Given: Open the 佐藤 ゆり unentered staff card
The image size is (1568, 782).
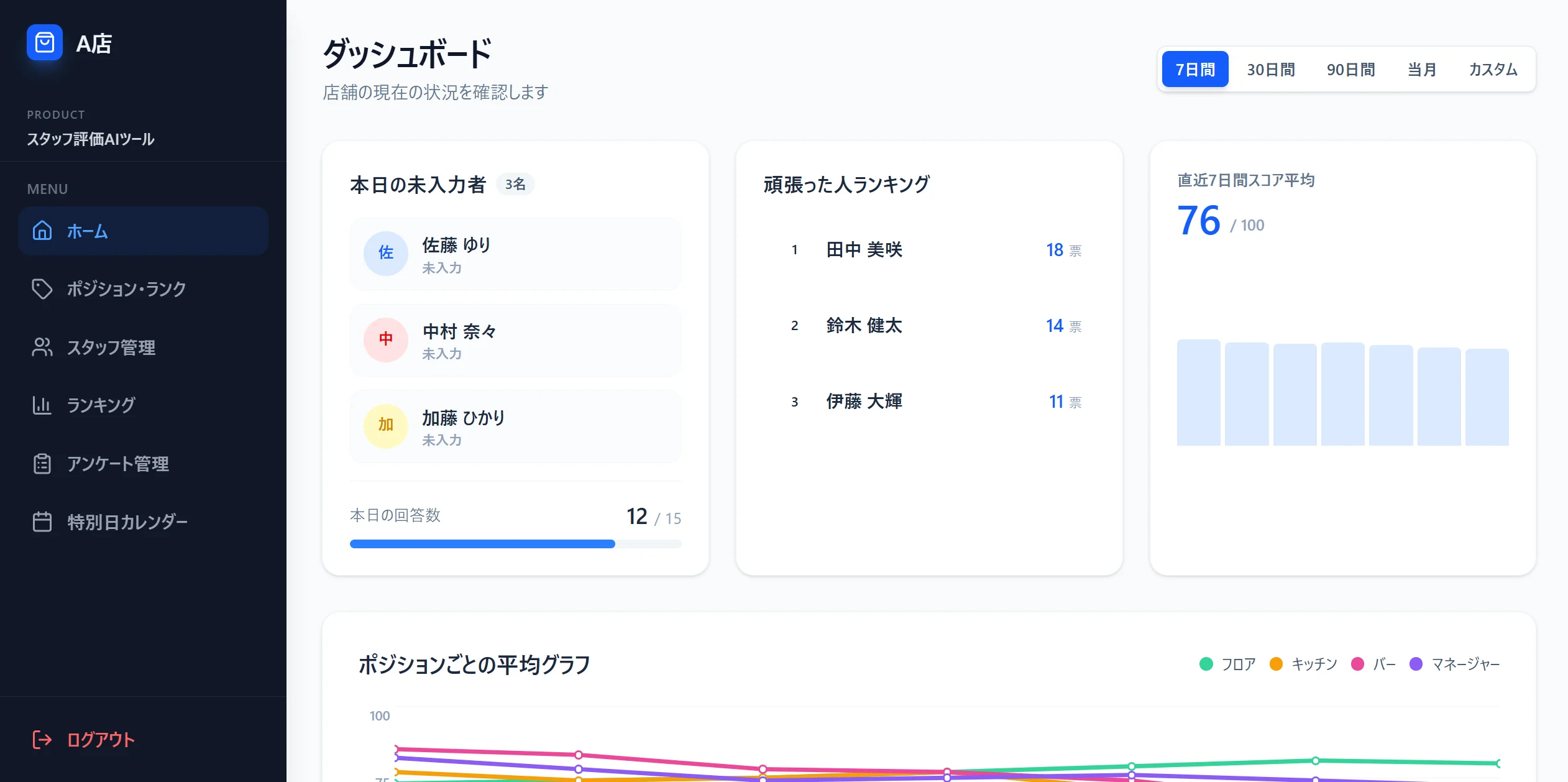Looking at the screenshot, I should click(515, 254).
